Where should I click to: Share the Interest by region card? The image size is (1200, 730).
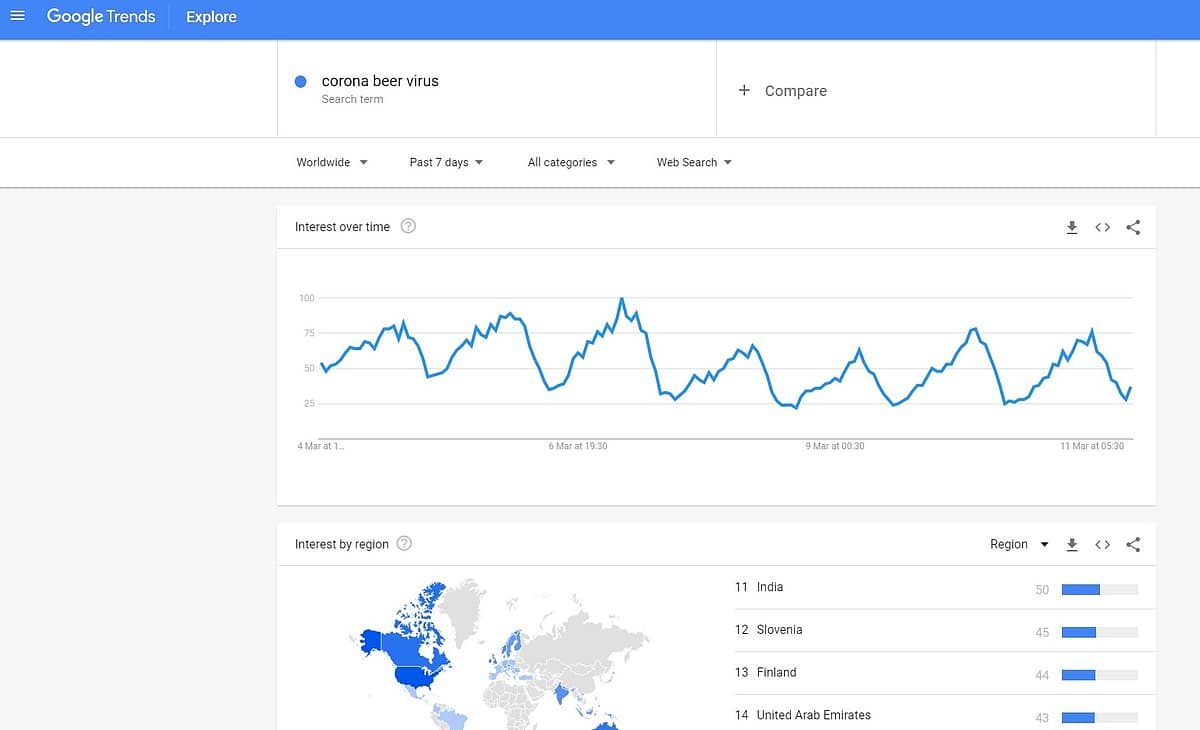(x=1133, y=545)
